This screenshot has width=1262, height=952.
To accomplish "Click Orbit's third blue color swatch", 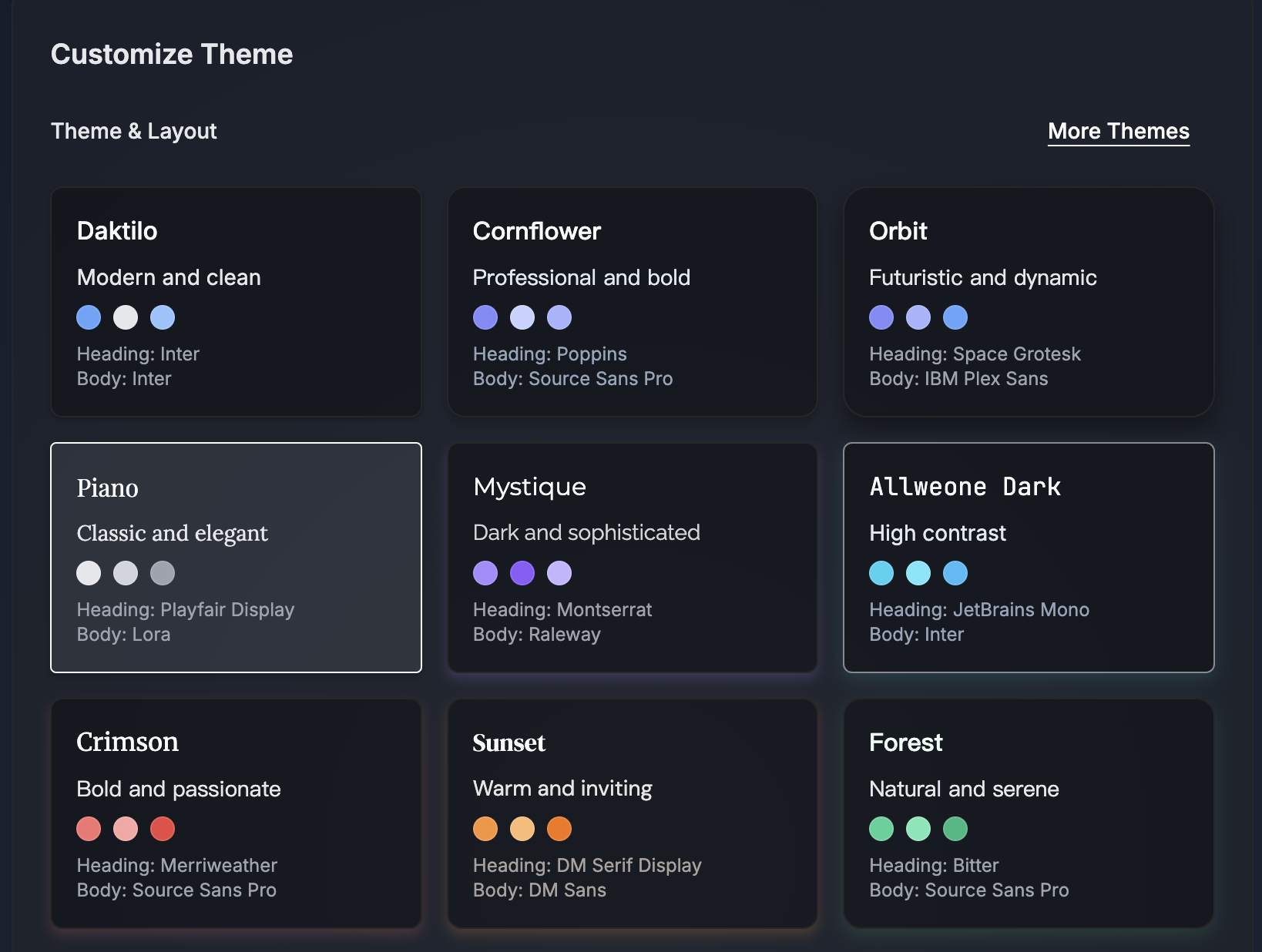I will click(955, 317).
